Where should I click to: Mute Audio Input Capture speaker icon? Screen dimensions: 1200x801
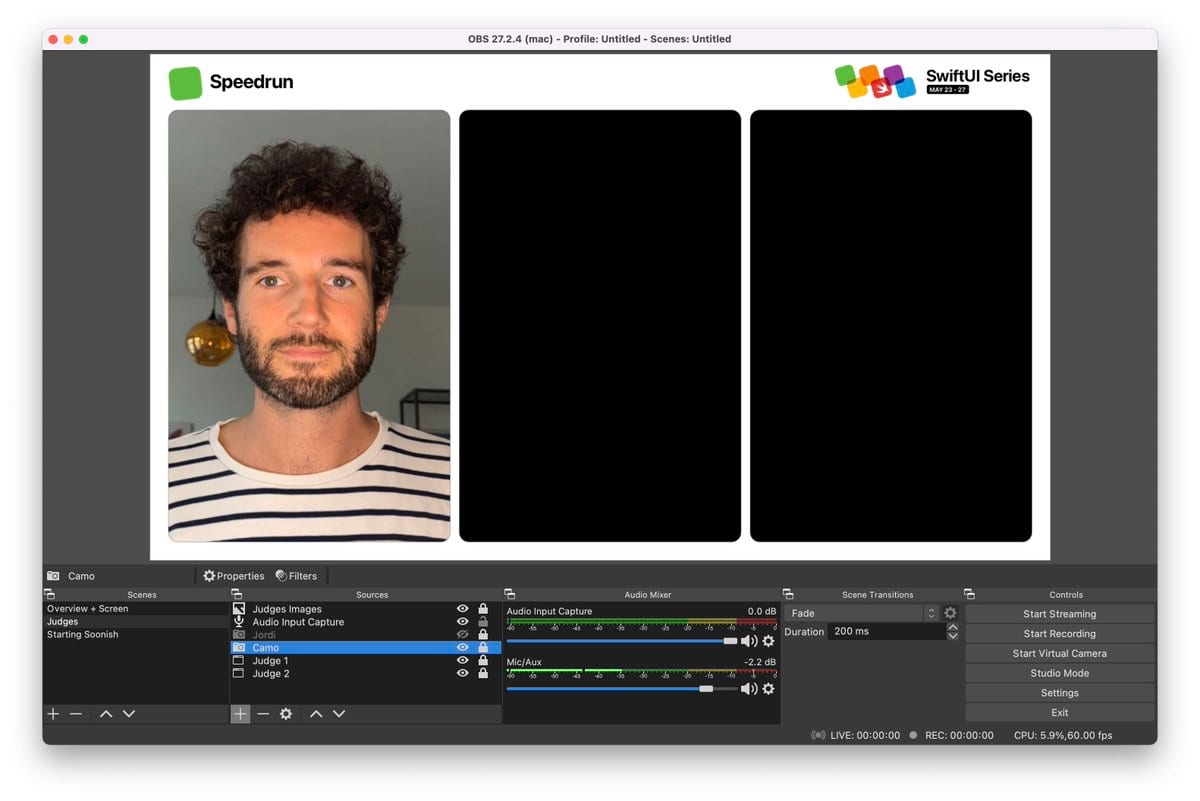pos(749,641)
